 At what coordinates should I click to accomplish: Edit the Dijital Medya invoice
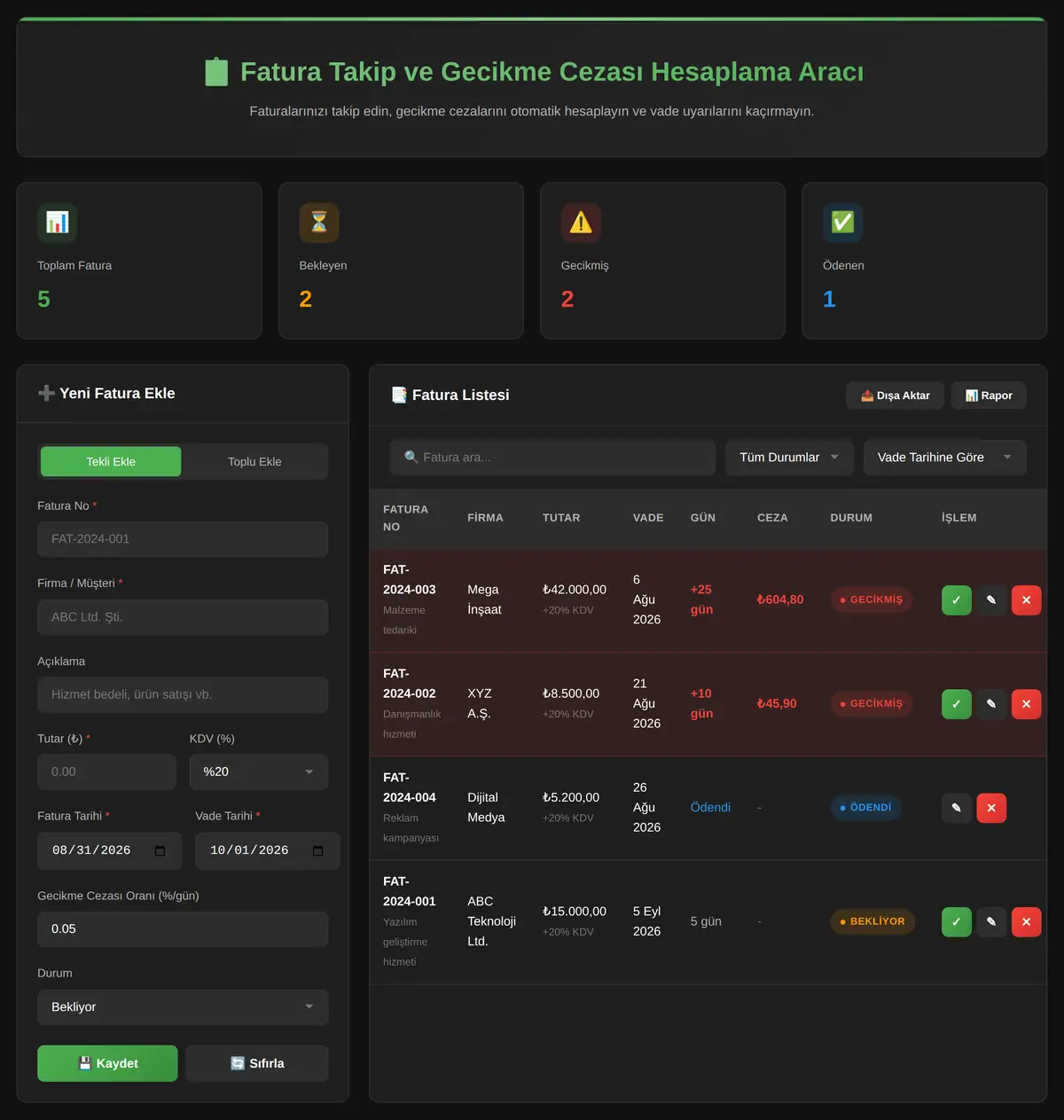coord(956,808)
